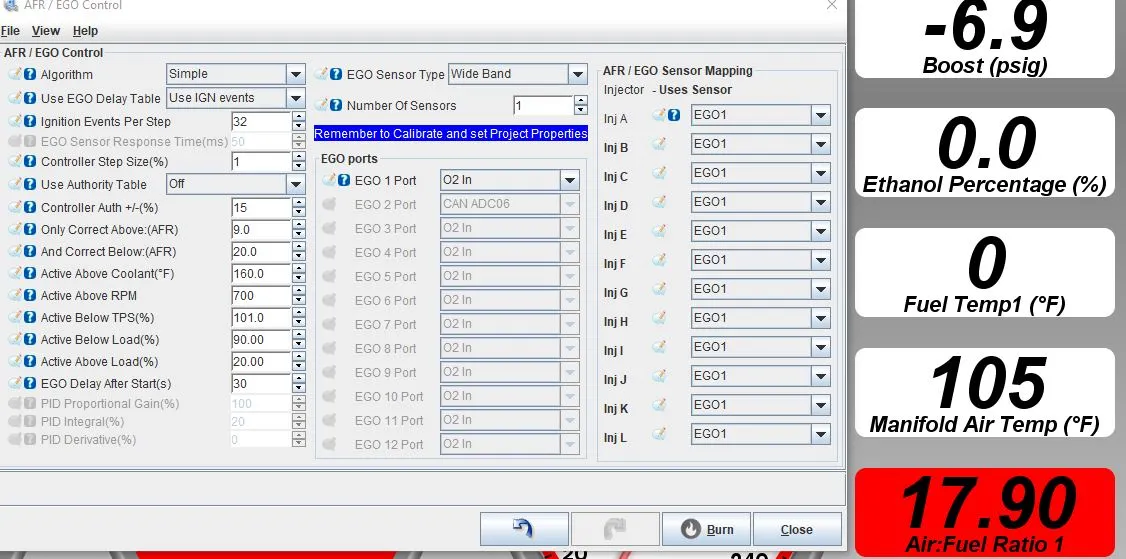Open the Inj A sensor dropdown
The width and height of the screenshot is (1126, 559).
coord(821,115)
